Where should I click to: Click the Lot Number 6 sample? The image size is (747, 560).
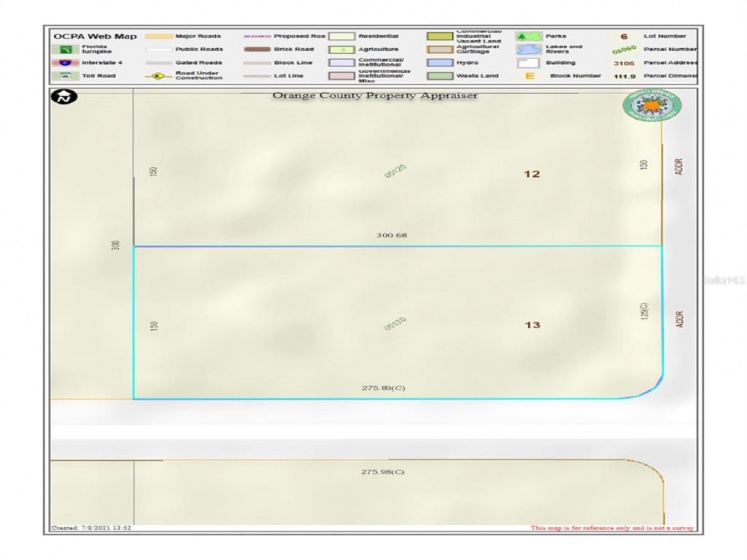pos(624,36)
